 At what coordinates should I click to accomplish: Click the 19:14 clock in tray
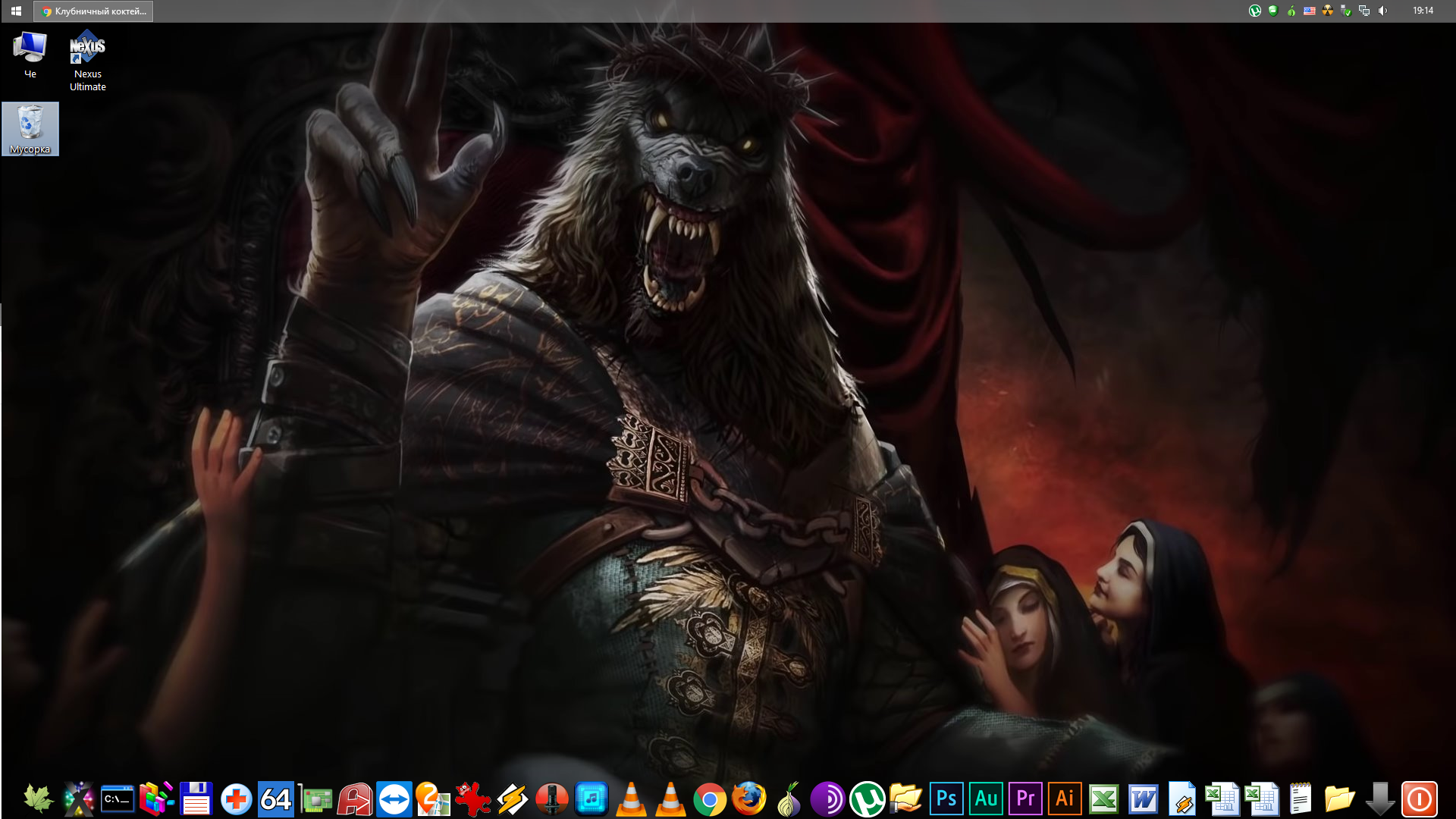coord(1423,11)
